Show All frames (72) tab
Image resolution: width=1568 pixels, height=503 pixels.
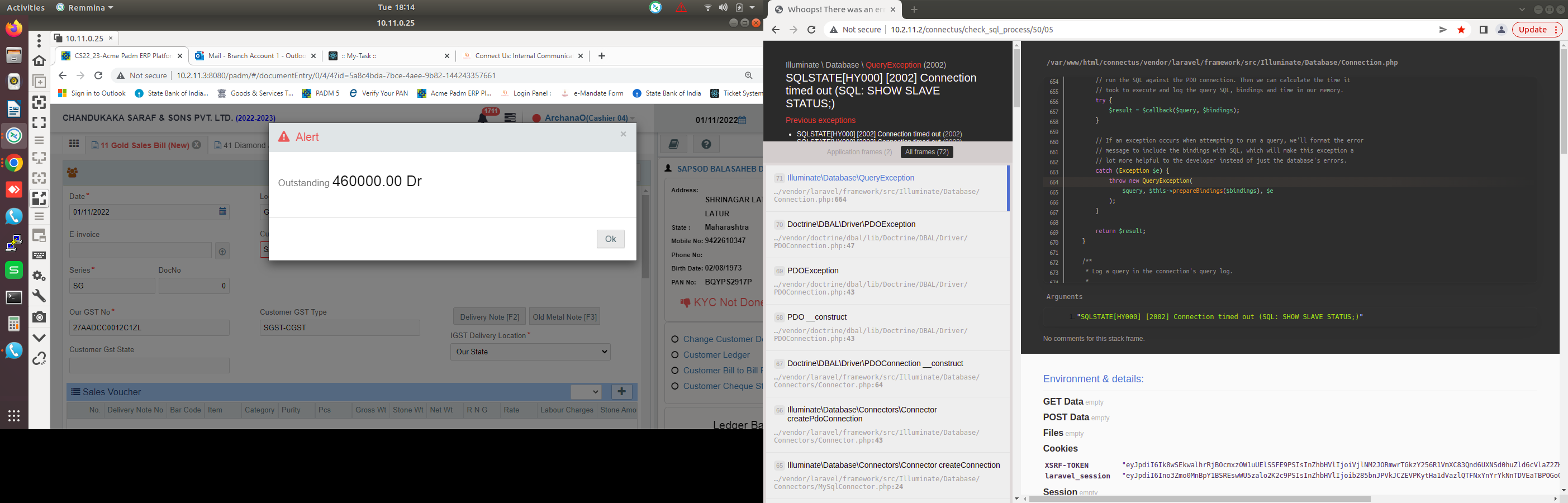[x=926, y=151]
